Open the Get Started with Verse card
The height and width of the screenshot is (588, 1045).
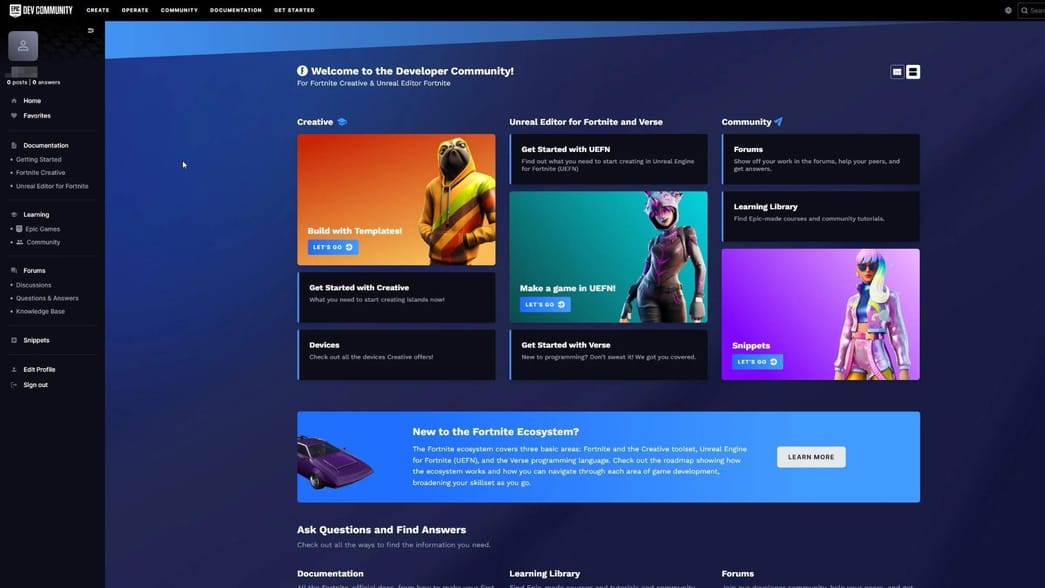608,355
